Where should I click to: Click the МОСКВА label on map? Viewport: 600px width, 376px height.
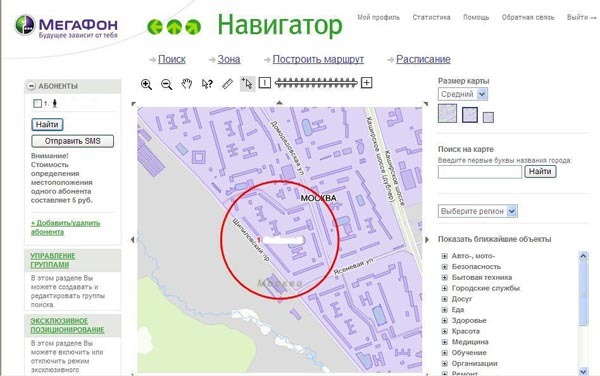click(x=318, y=198)
